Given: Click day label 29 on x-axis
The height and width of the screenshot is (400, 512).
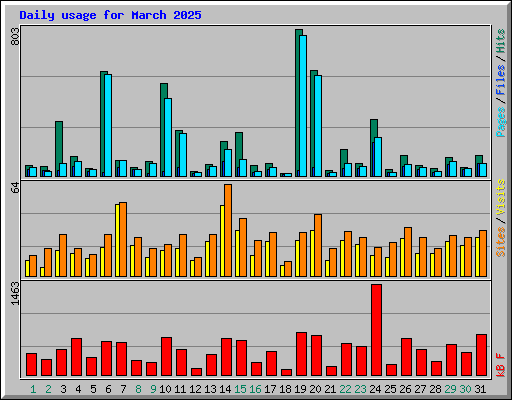Looking at the screenshot, I should click(x=450, y=389).
